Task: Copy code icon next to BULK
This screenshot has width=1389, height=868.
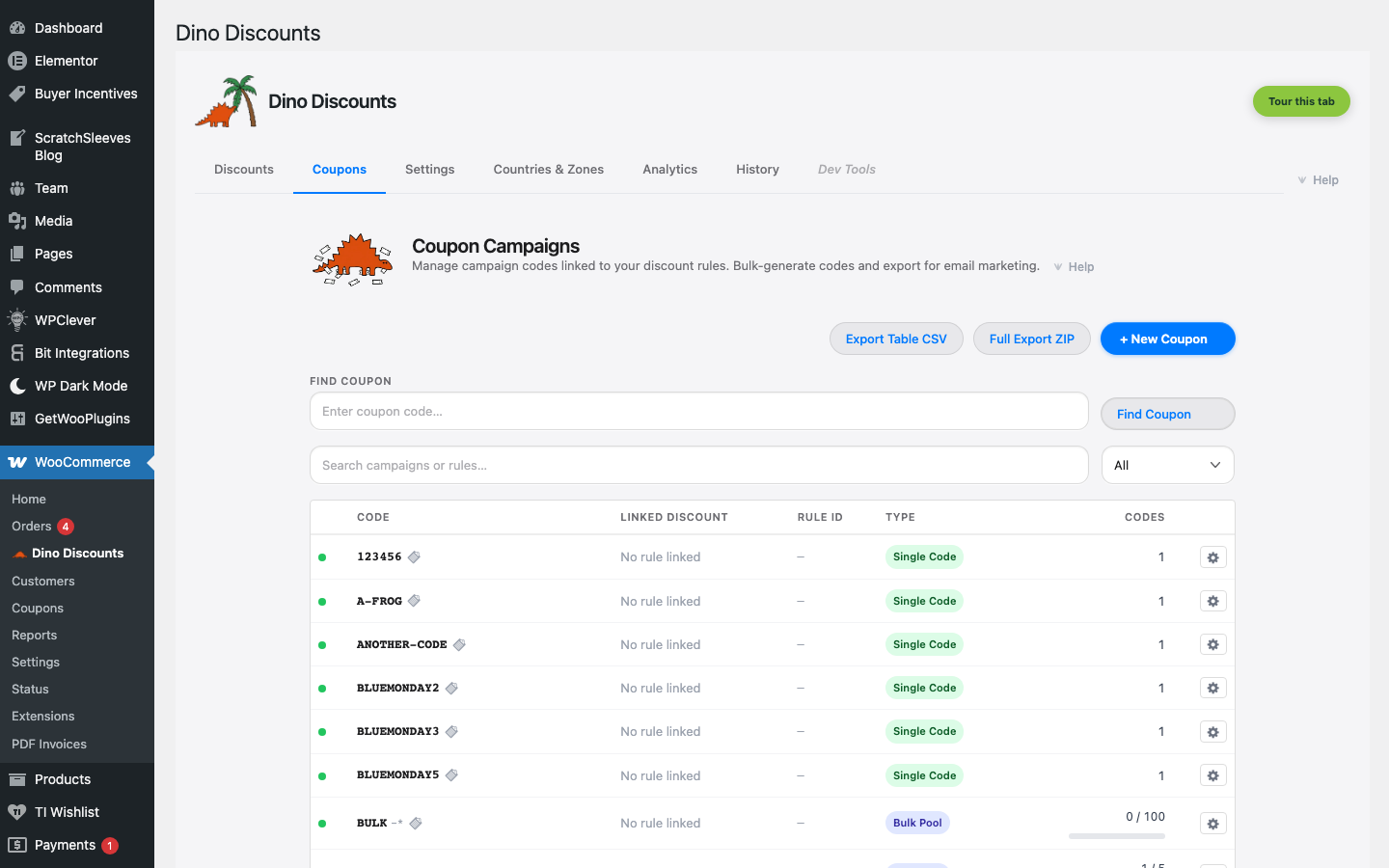Action: pyautogui.click(x=416, y=823)
